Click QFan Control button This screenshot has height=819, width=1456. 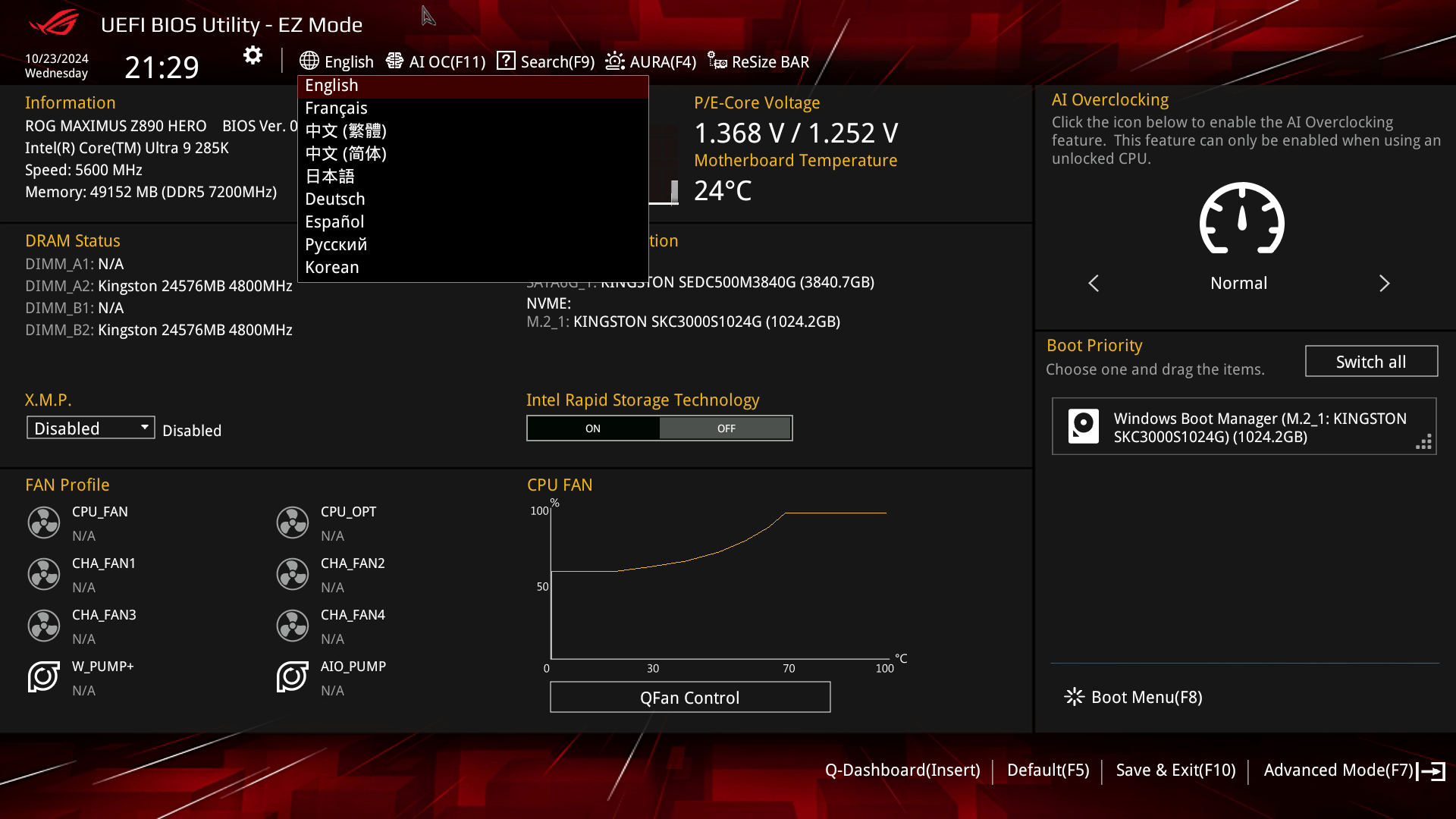[x=689, y=697]
